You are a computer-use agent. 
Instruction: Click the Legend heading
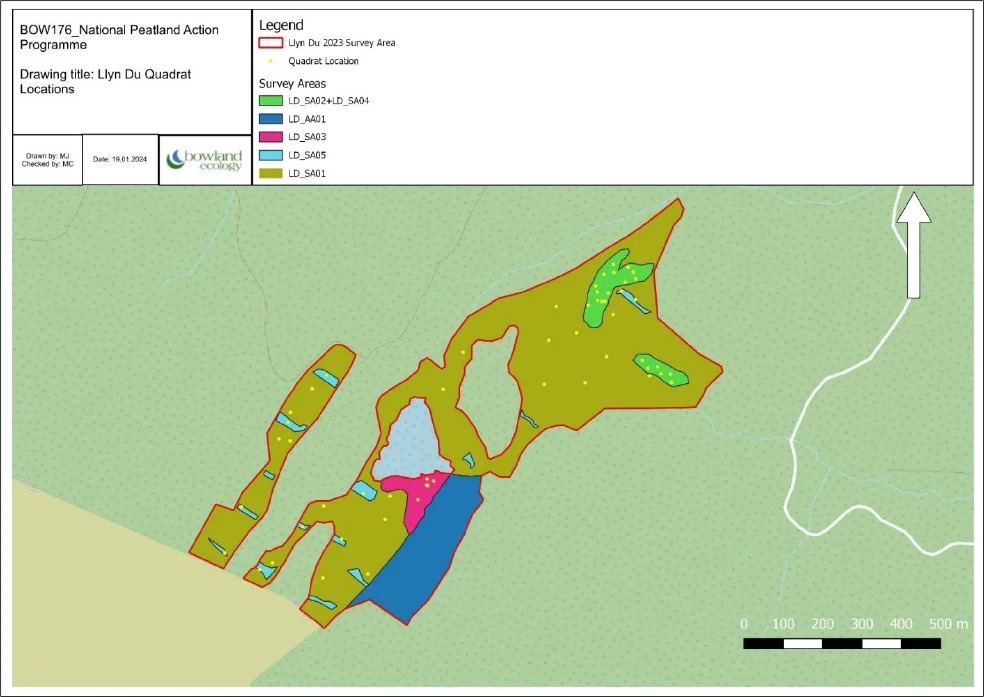281,24
